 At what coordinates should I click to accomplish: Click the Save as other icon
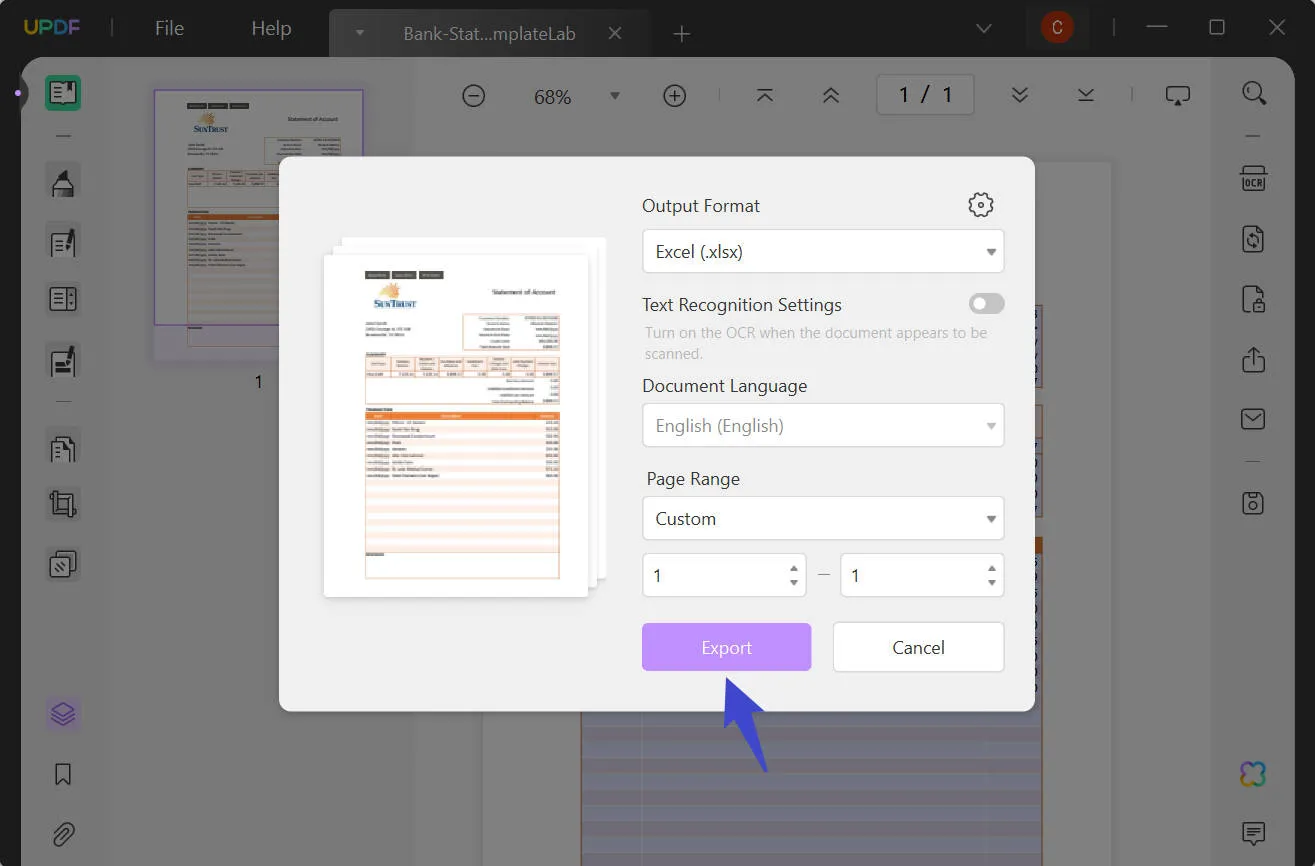pyautogui.click(x=1253, y=503)
